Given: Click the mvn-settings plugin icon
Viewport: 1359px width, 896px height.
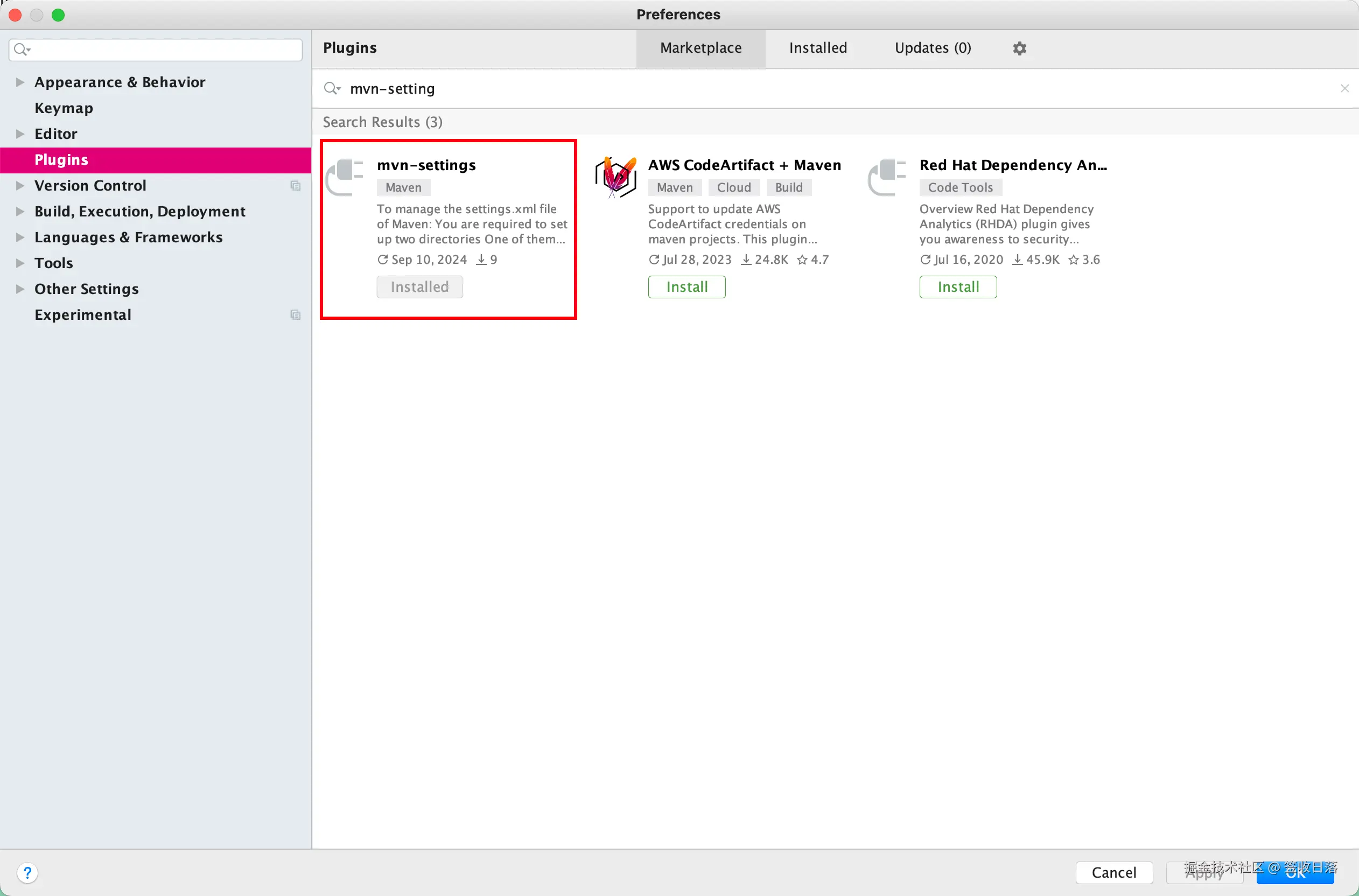Looking at the screenshot, I should pyautogui.click(x=345, y=177).
